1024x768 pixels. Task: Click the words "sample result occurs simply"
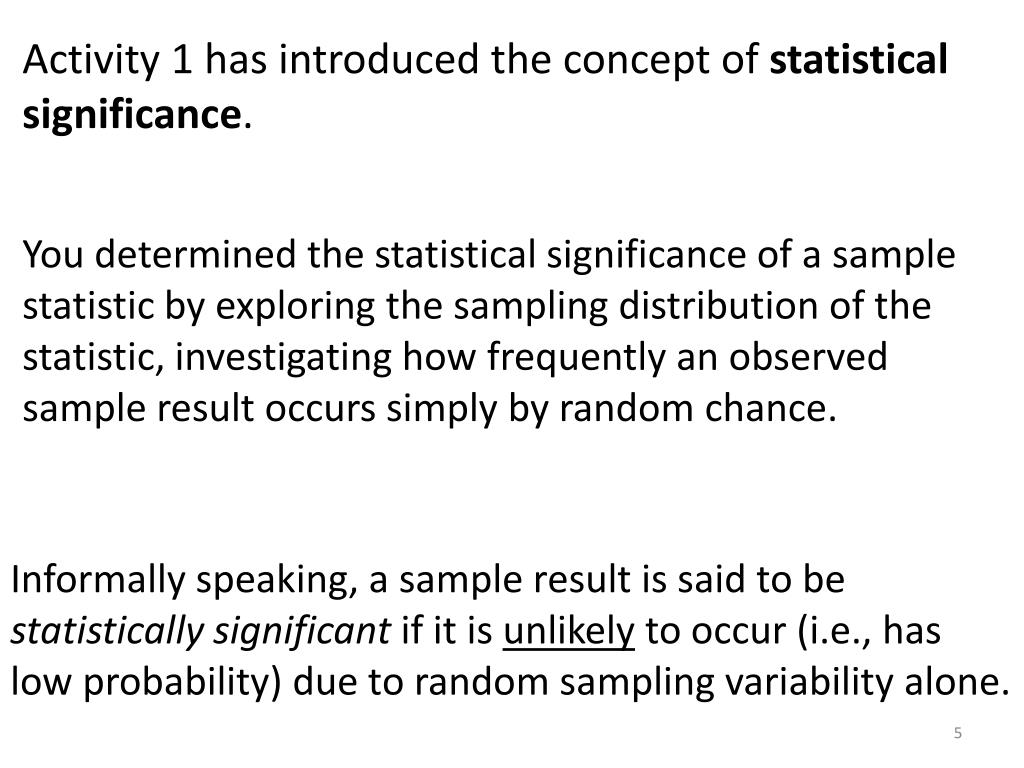pyautogui.click(x=260, y=410)
